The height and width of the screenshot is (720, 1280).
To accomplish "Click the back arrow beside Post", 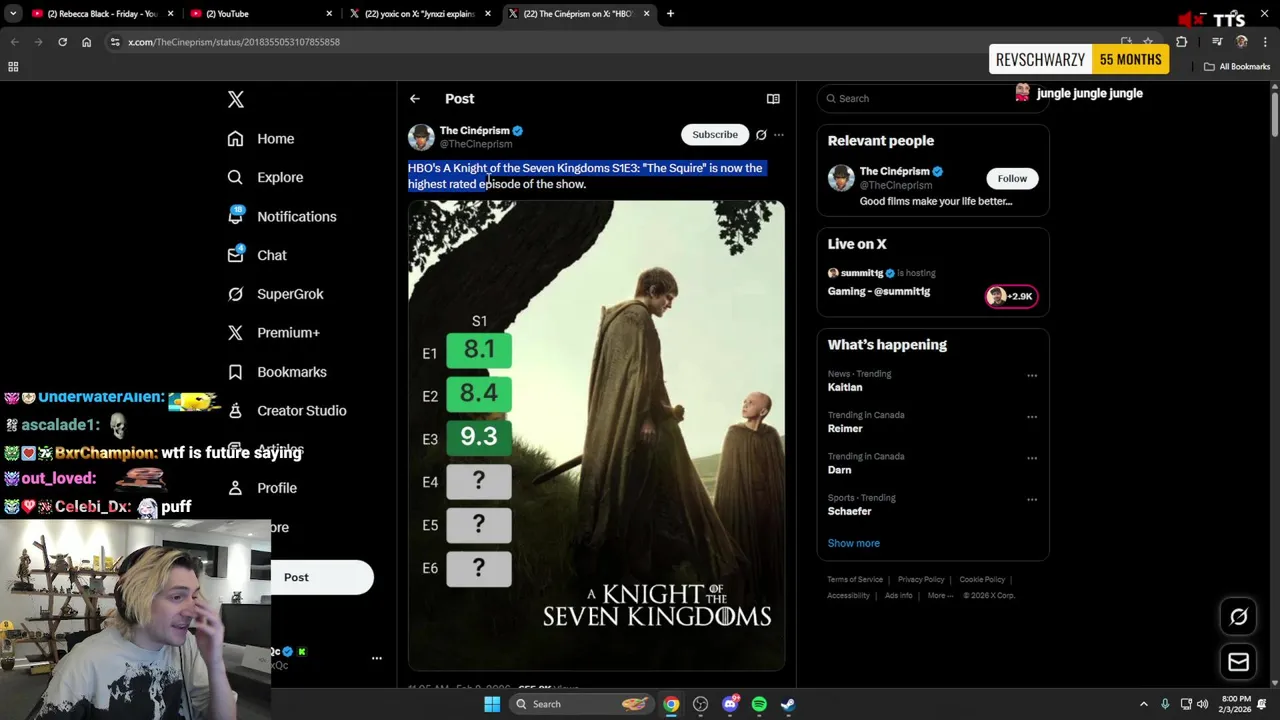I will pyautogui.click(x=415, y=99).
